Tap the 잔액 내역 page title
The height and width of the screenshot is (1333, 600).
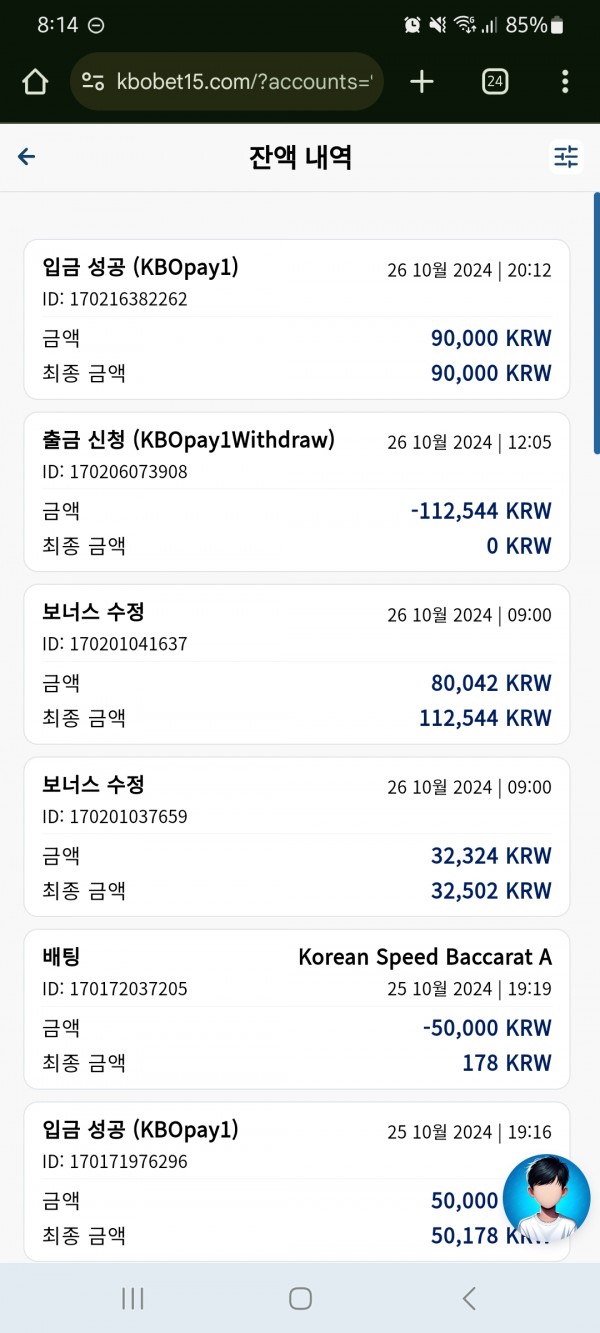(300, 157)
